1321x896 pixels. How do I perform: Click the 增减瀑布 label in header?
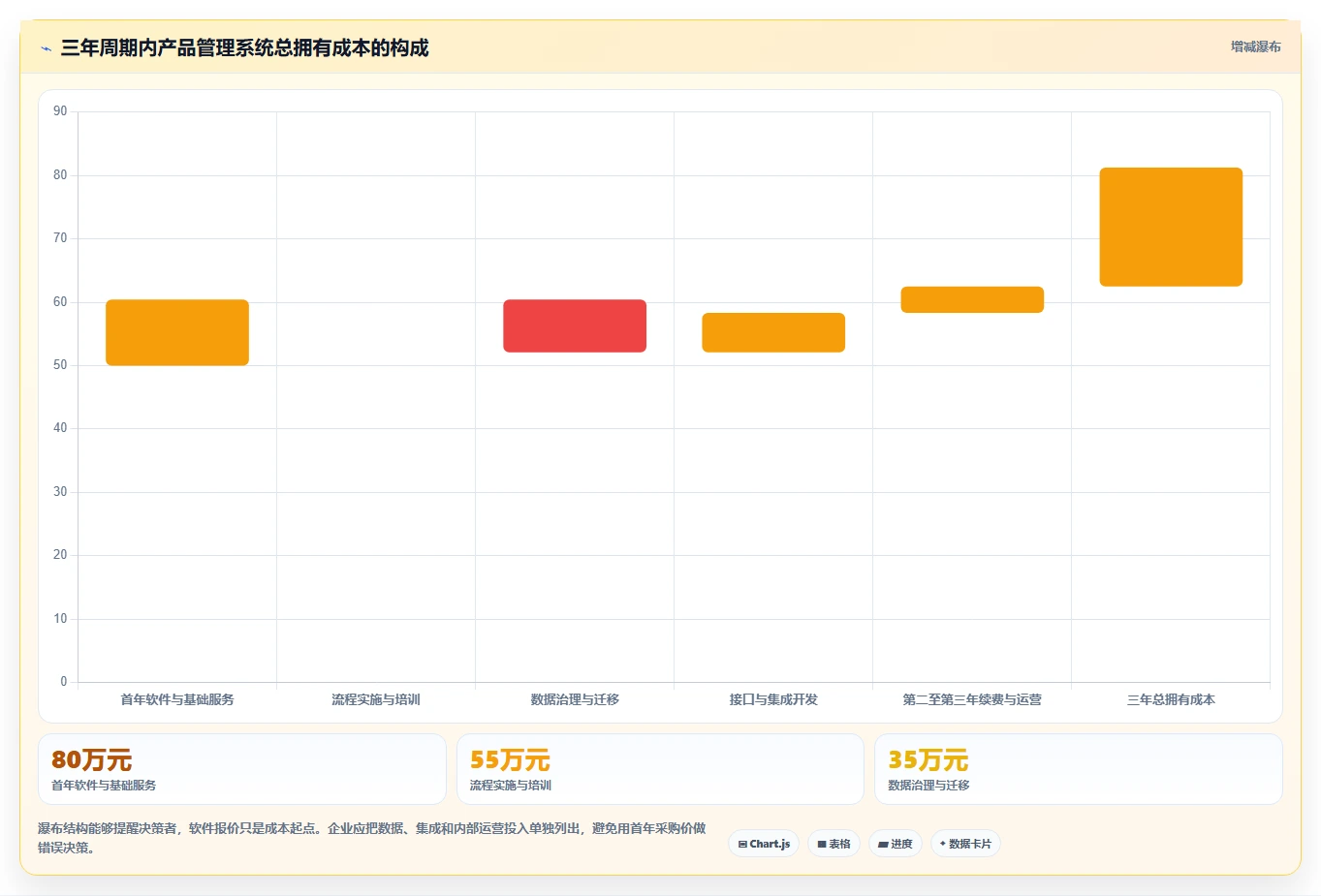tap(1256, 46)
